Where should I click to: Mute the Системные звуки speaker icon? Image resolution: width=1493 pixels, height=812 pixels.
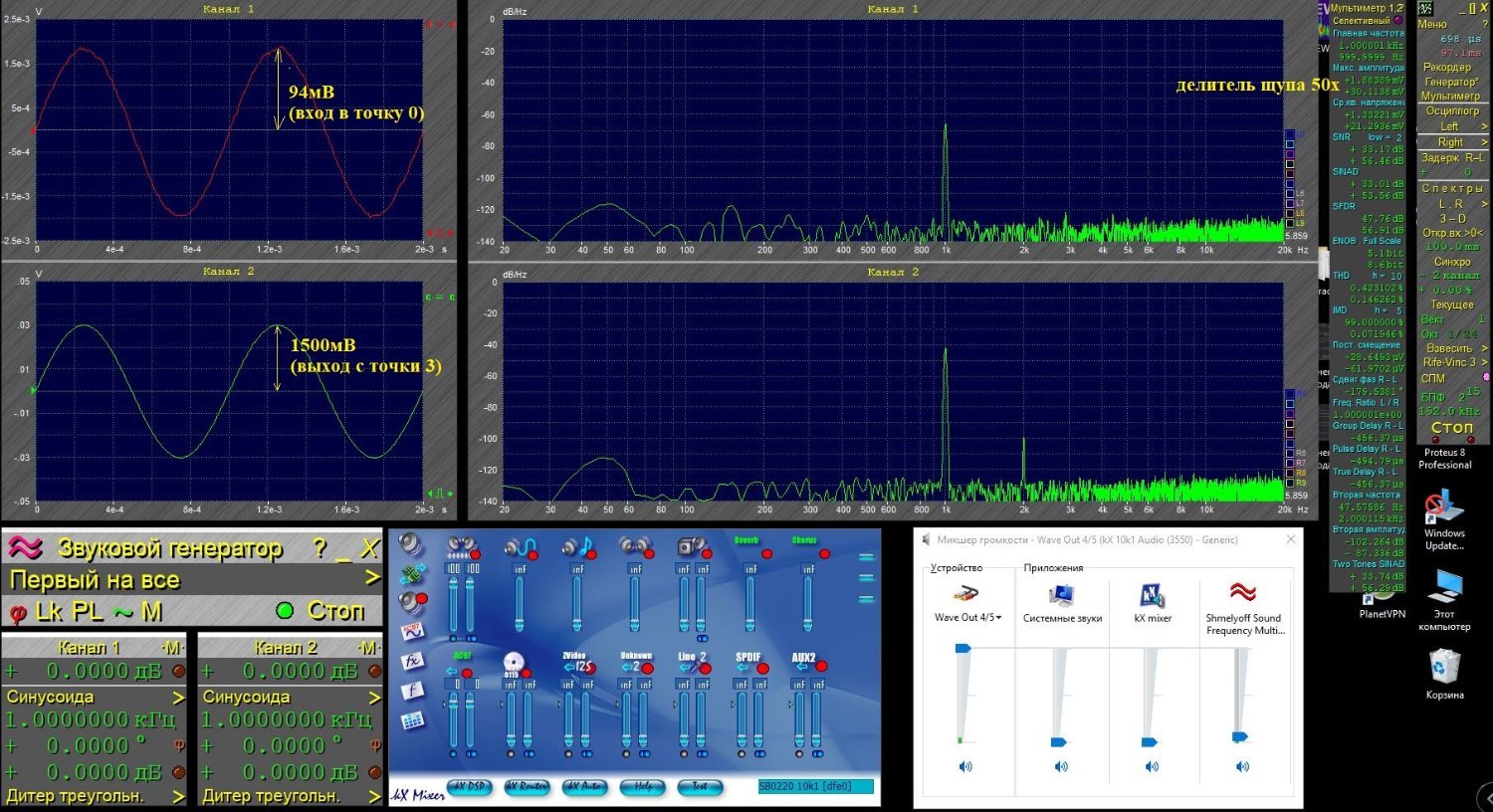1060,766
